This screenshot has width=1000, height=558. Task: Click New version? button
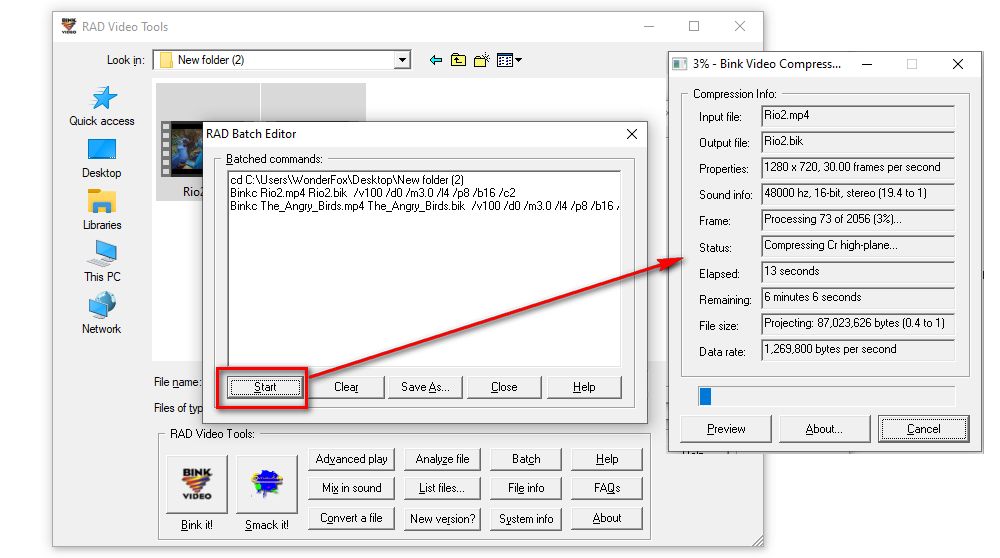tap(442, 518)
